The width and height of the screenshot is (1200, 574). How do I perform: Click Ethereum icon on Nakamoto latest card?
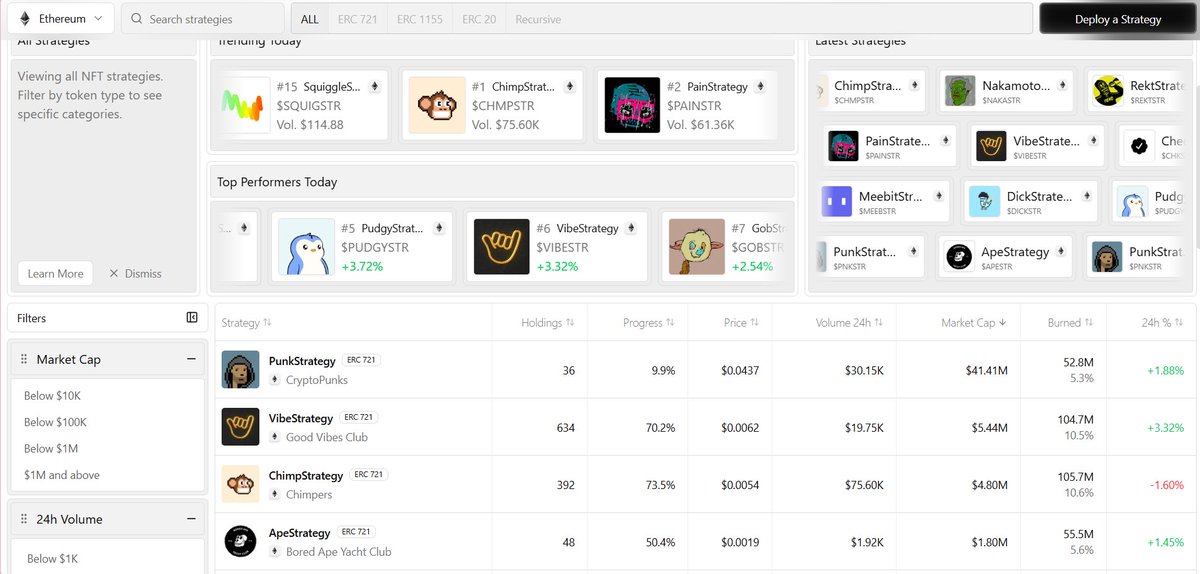[1063, 86]
